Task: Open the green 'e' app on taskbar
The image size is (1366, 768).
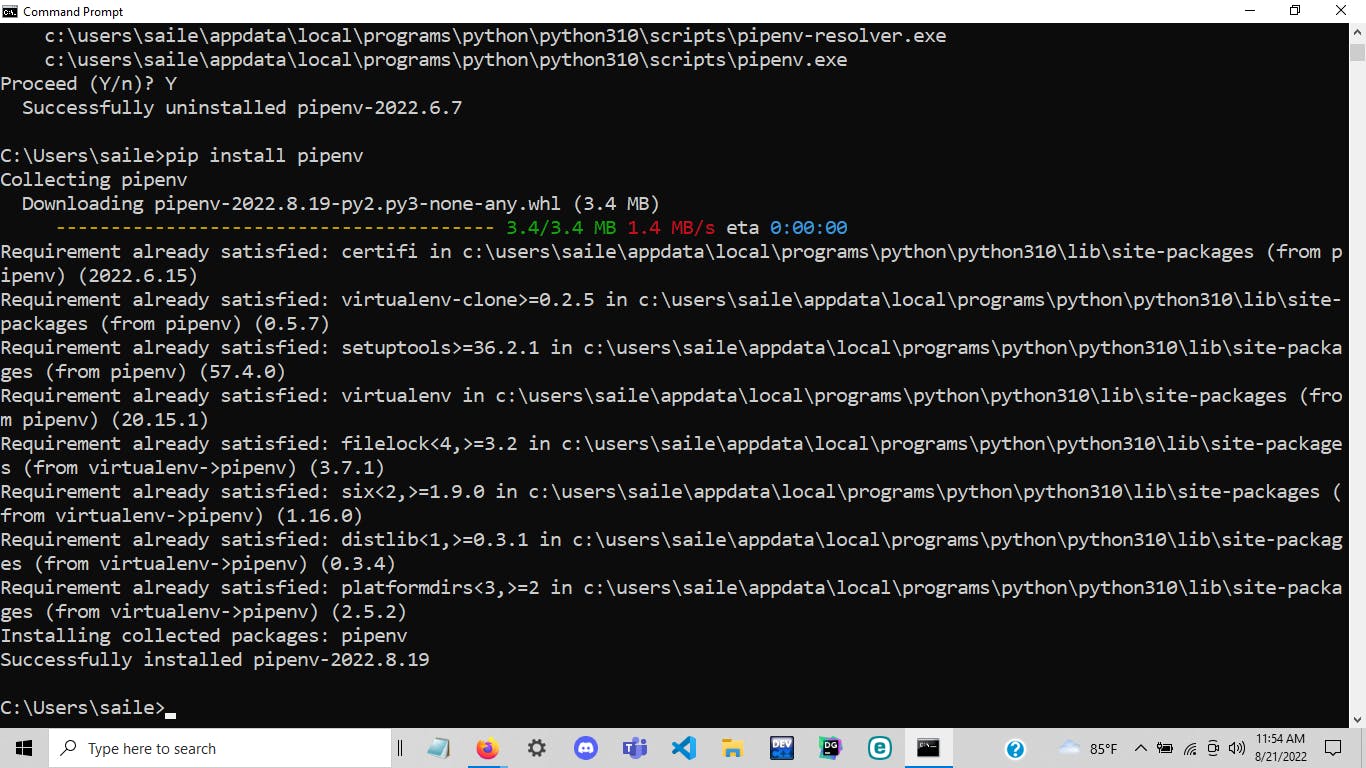Action: click(x=879, y=748)
